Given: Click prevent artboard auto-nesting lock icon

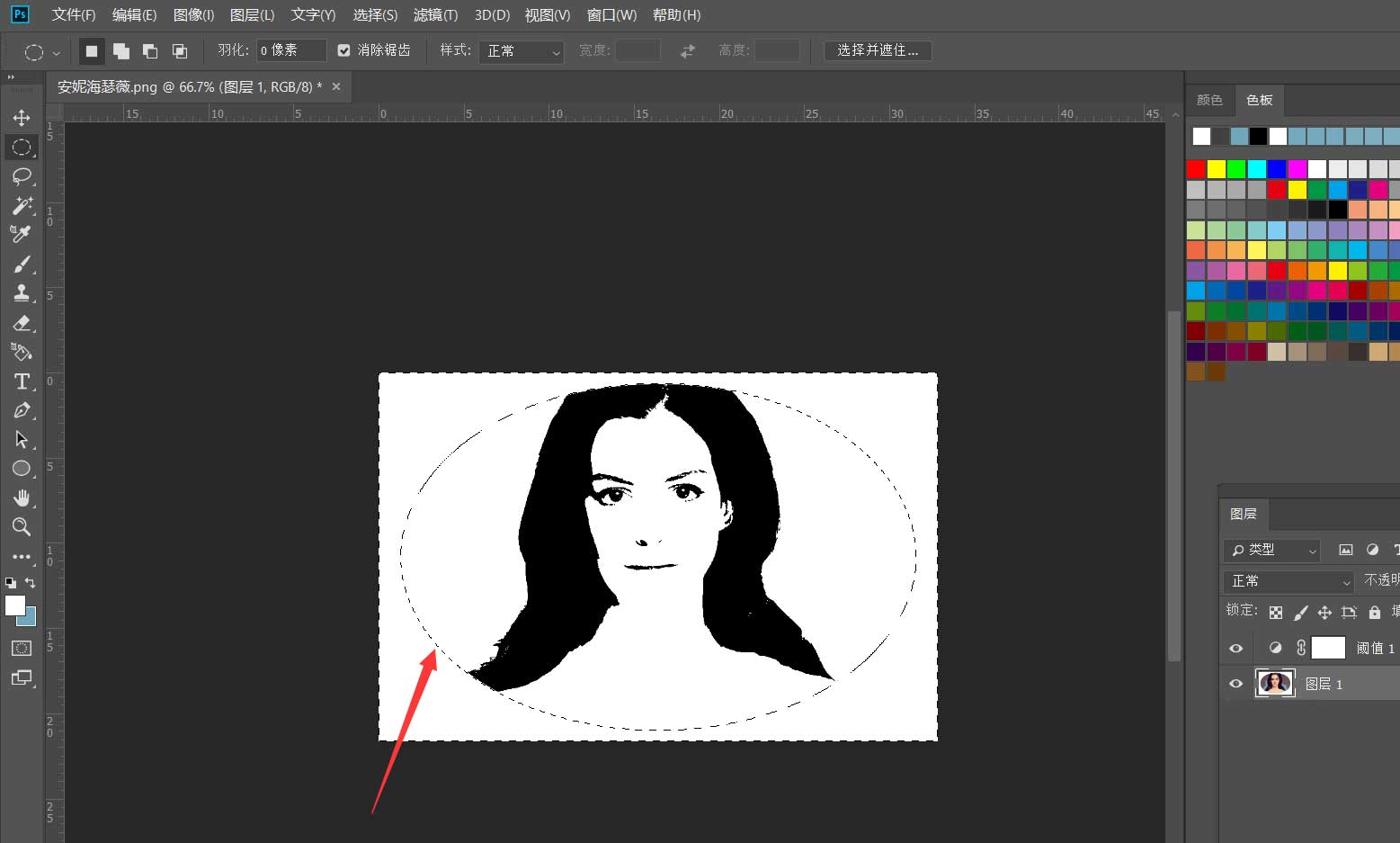Looking at the screenshot, I should [1349, 613].
